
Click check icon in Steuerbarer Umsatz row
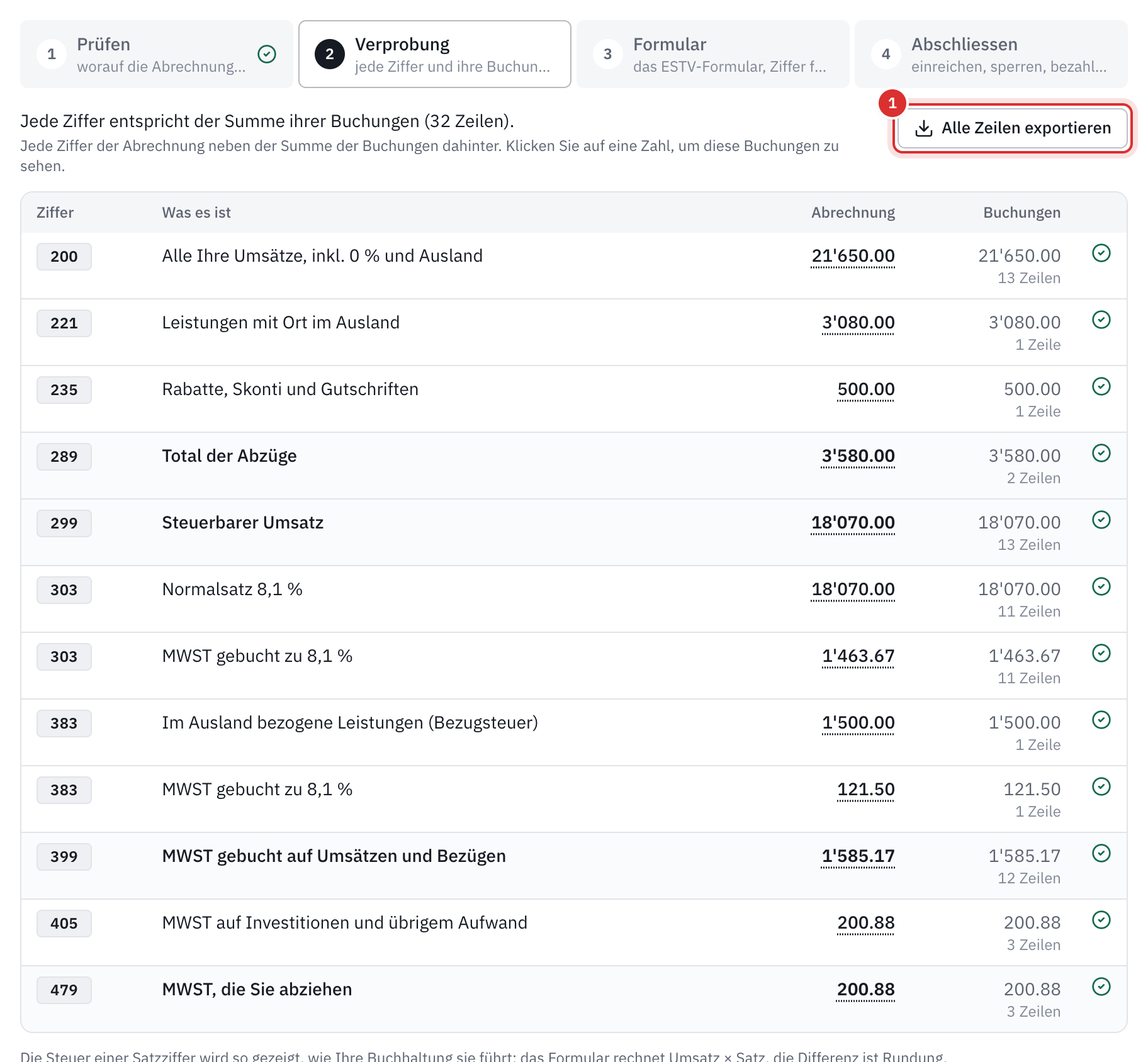pyautogui.click(x=1101, y=520)
